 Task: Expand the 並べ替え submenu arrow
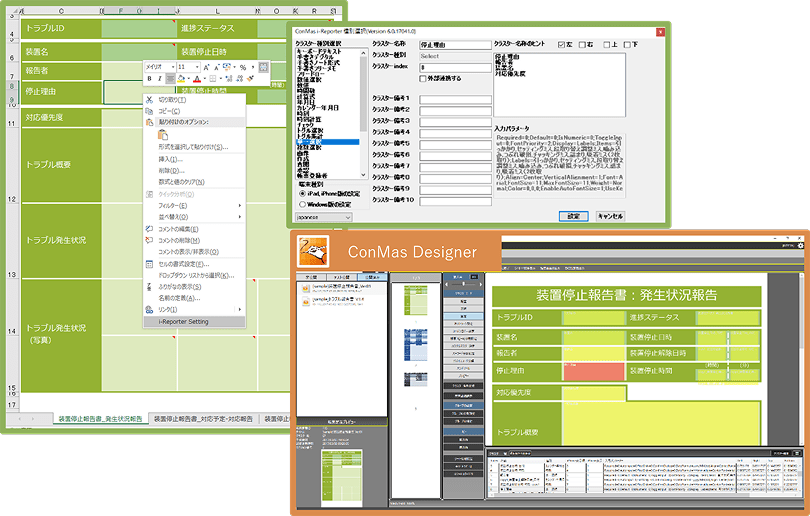240,217
